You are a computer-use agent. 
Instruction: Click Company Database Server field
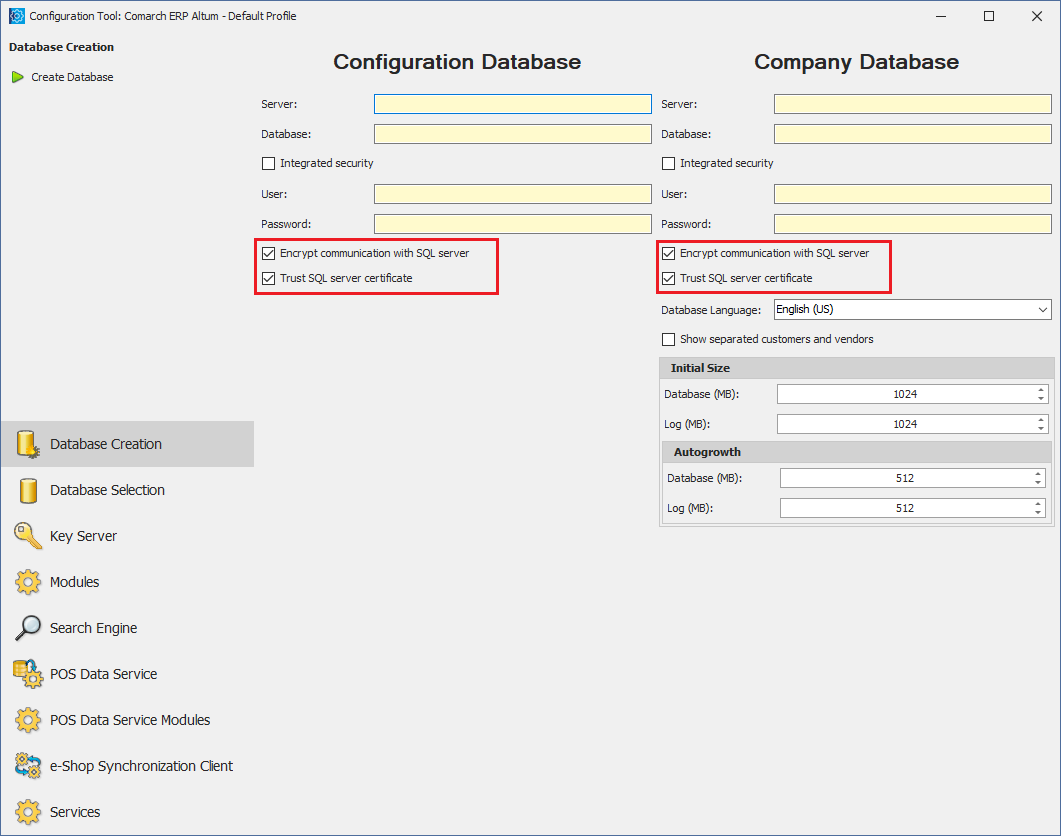pyautogui.click(x=913, y=104)
